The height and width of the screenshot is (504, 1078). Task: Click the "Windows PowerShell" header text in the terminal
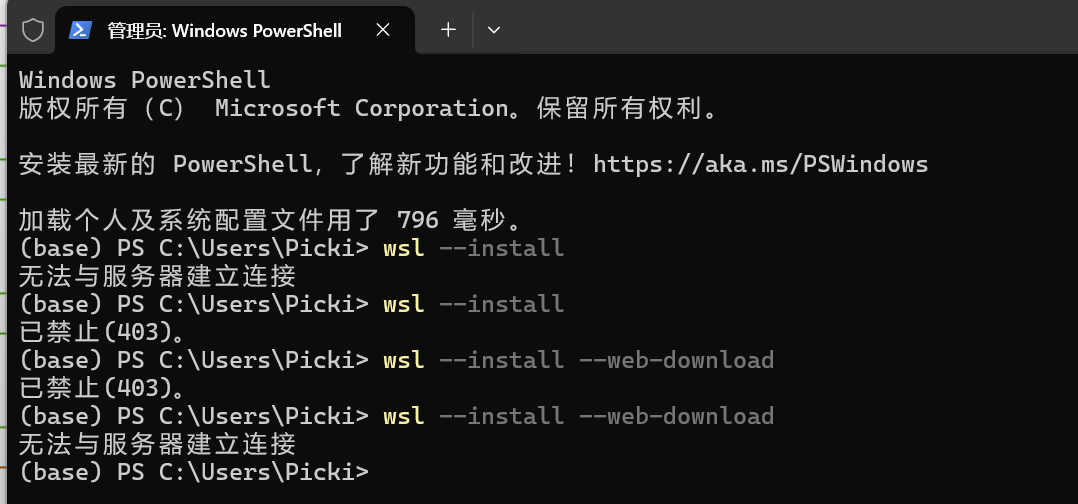[144, 80]
